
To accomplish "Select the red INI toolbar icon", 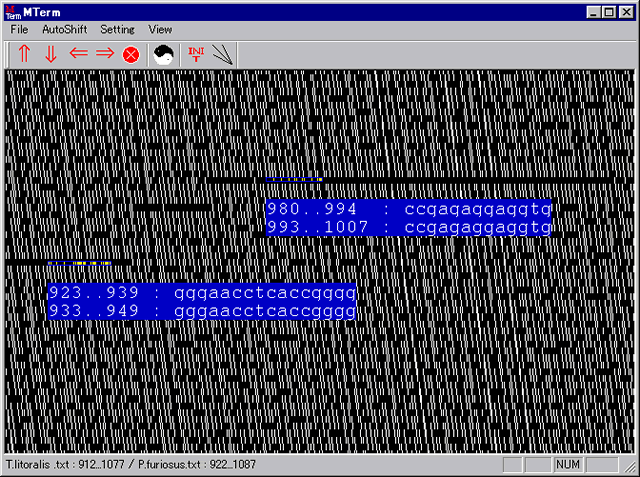I will click(x=196, y=54).
